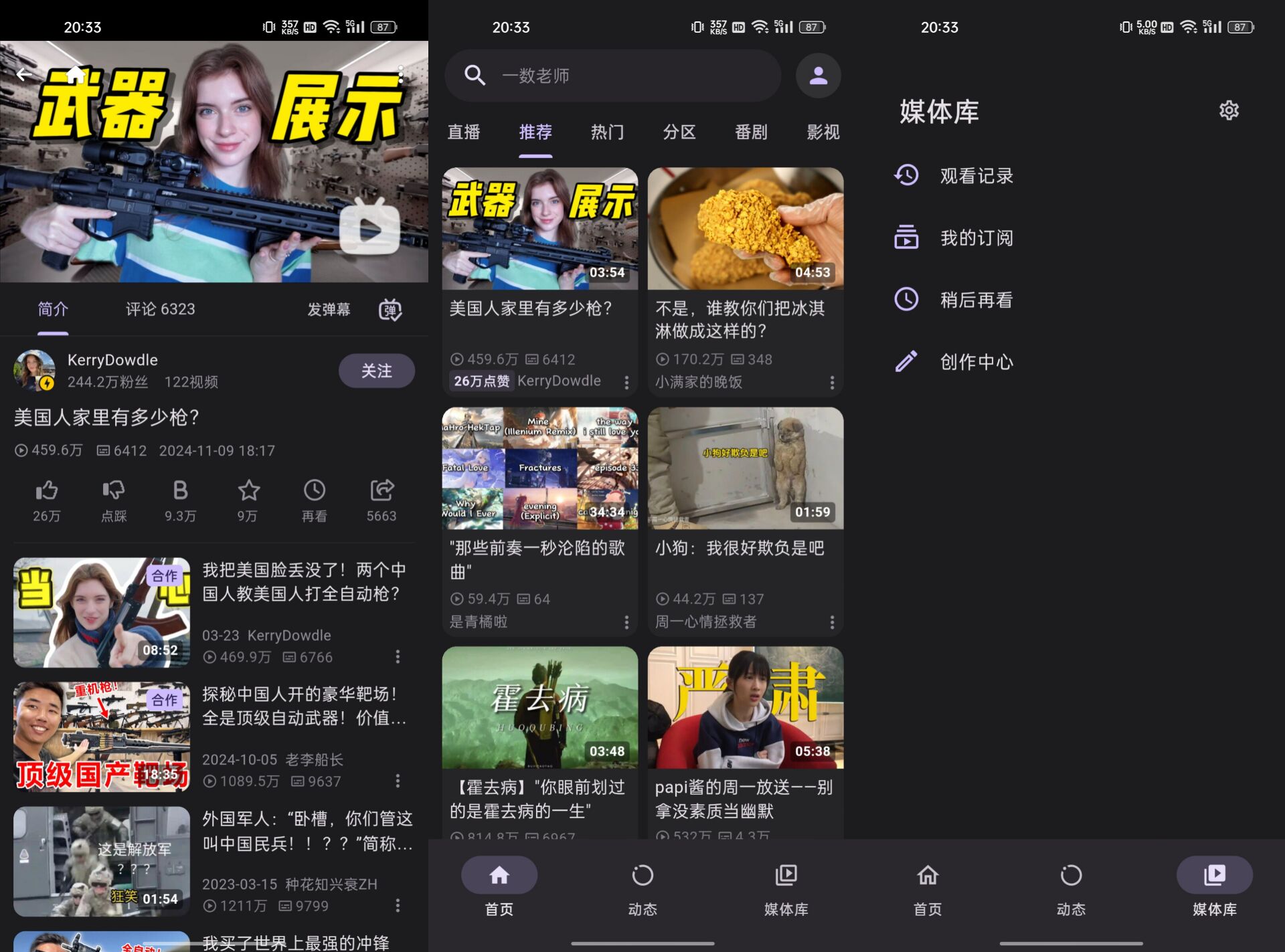Switch to the 简介 tab
1285x952 pixels.
53,309
